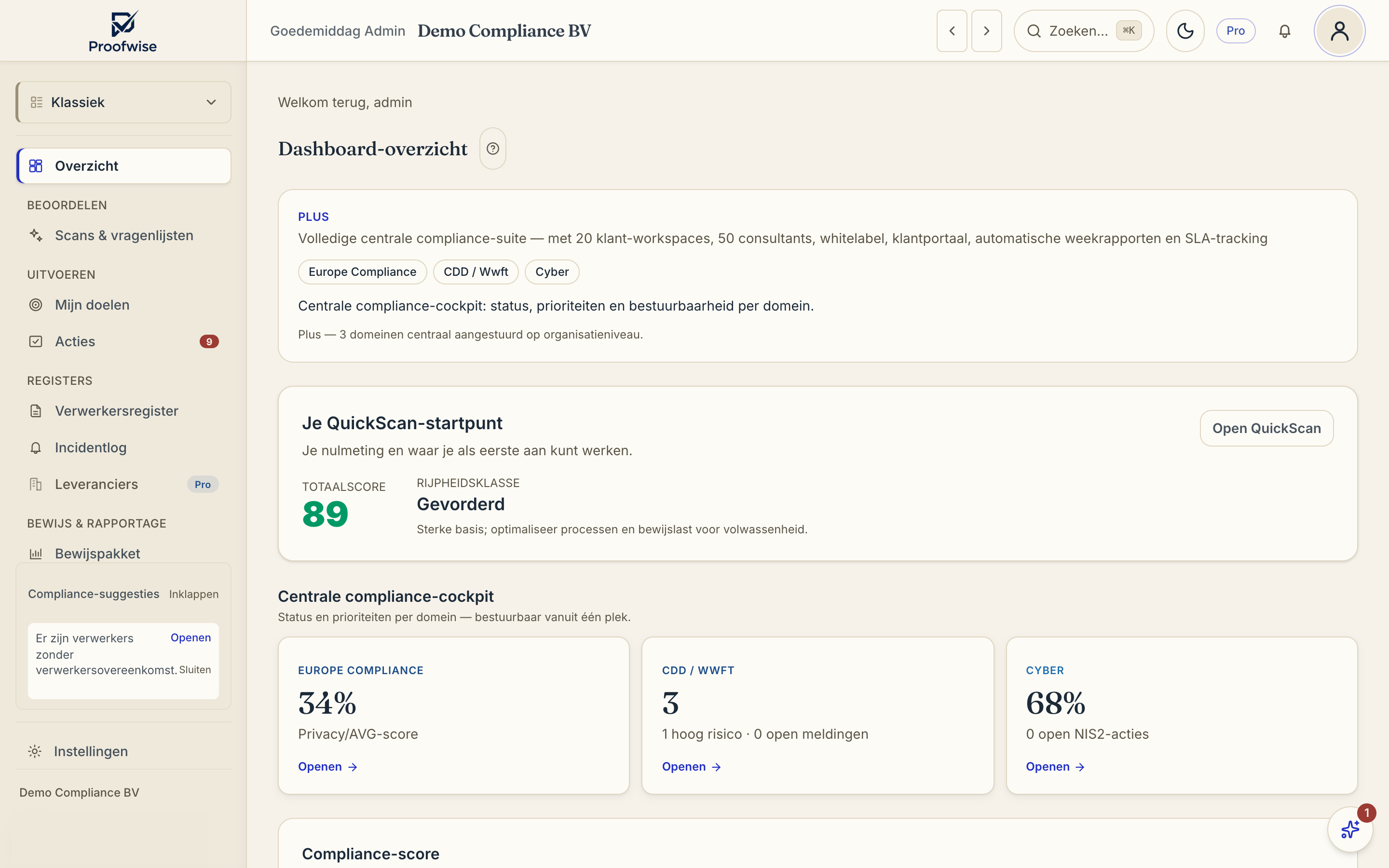Click the 68% Cyber score
The image size is (1389, 868).
(x=1056, y=703)
